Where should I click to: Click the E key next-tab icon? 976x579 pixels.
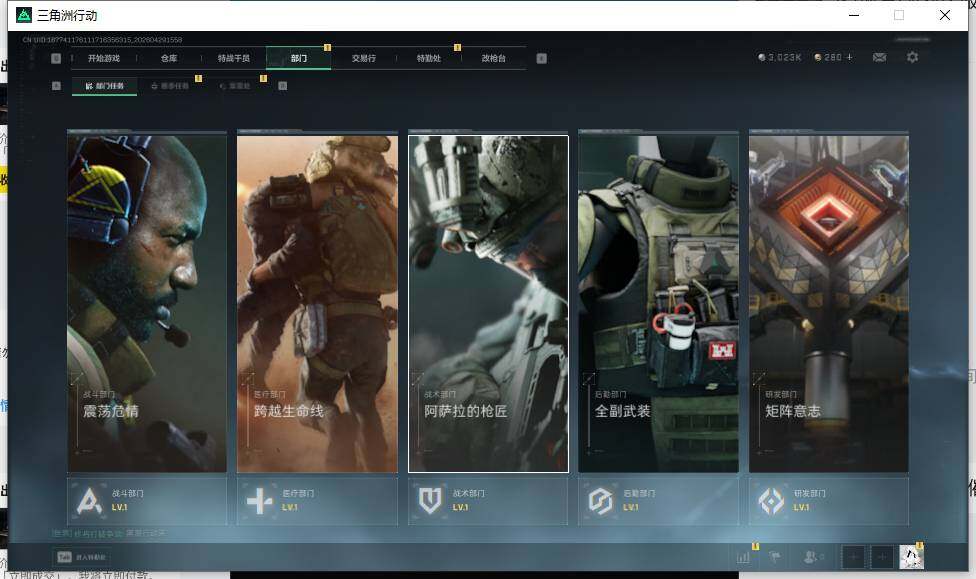click(x=542, y=58)
